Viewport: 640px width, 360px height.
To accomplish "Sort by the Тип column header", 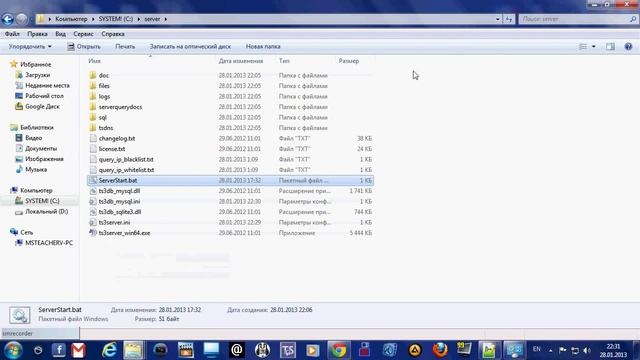I will coord(284,61).
